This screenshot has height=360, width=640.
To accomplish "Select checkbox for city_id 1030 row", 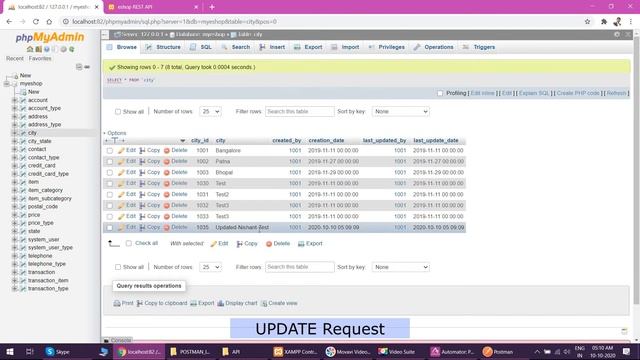I will pos(110,184).
